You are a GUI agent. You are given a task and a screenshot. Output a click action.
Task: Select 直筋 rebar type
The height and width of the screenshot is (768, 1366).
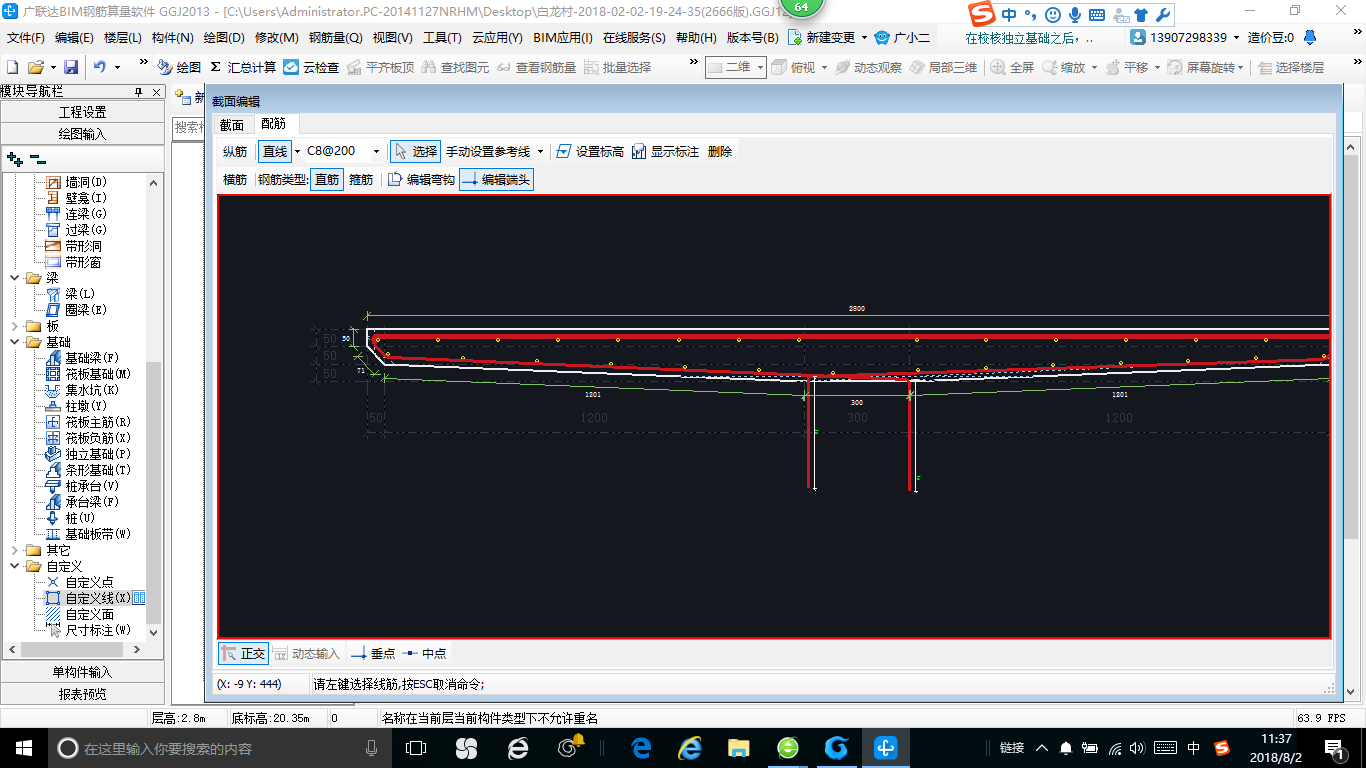(327, 180)
